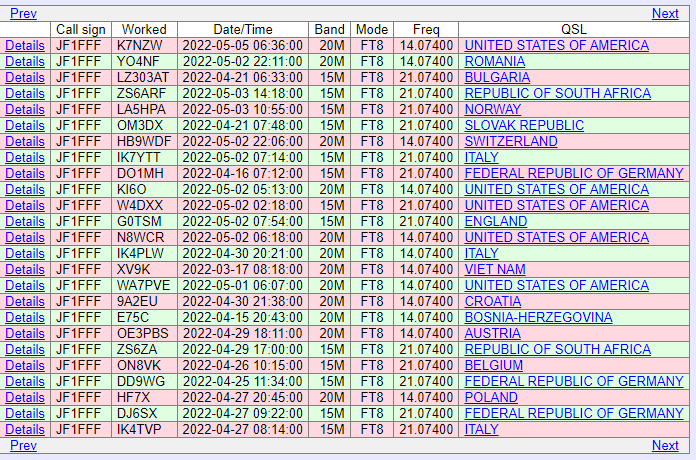
Task: Select the QSL column header
Action: pyautogui.click(x=573, y=29)
